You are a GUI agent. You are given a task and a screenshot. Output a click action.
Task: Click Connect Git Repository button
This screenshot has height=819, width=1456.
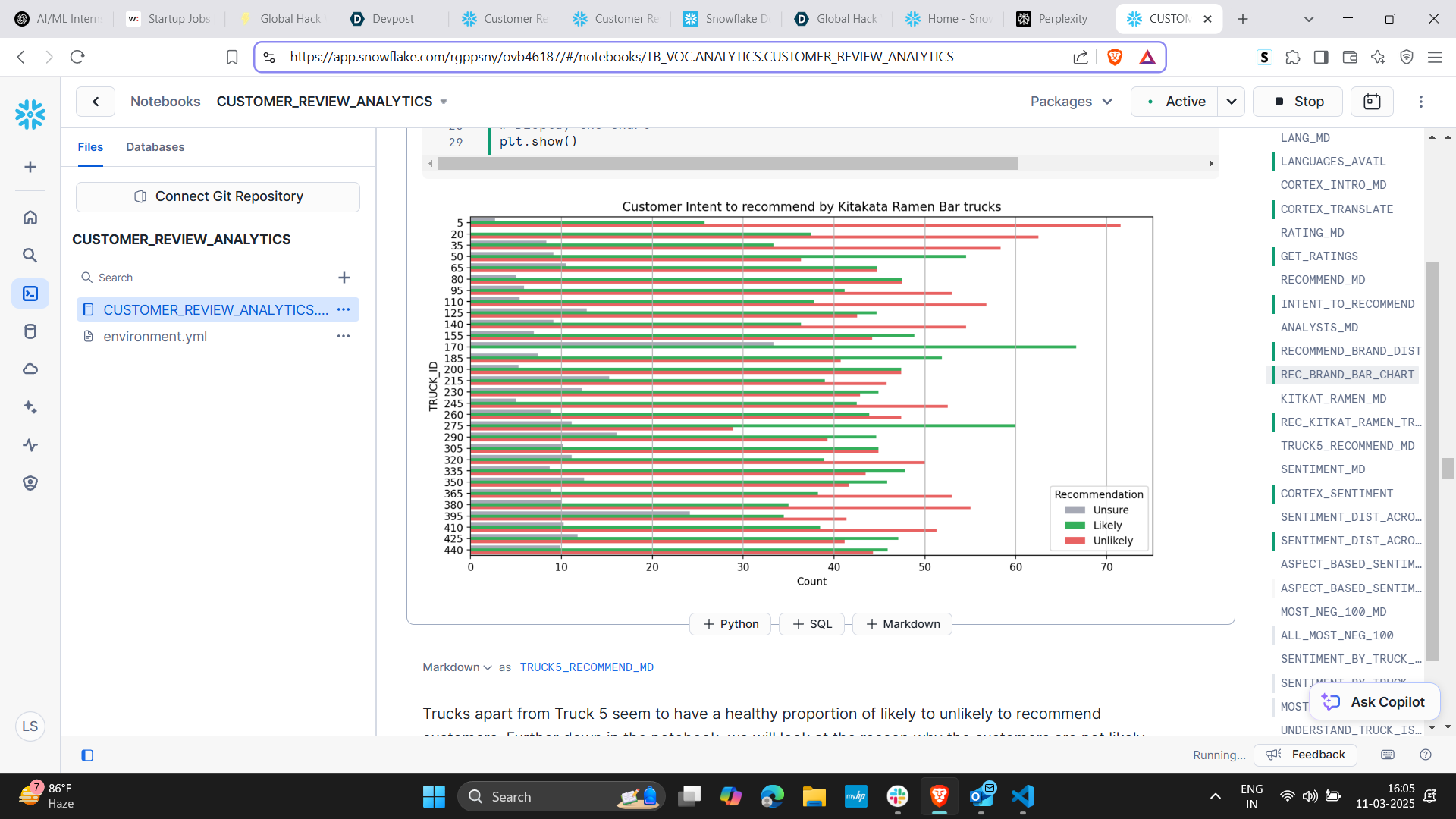coord(218,196)
